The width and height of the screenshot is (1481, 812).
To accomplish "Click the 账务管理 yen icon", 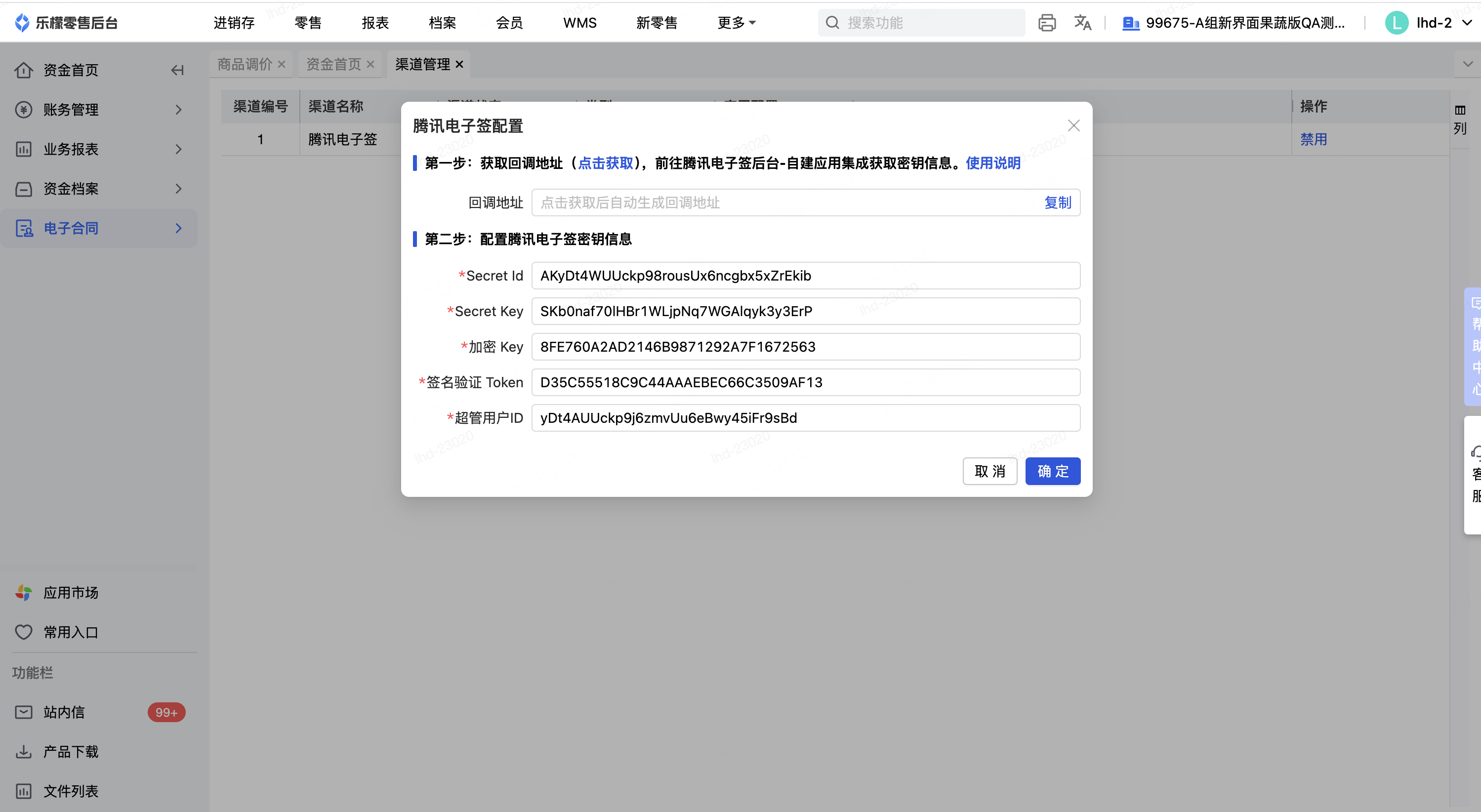I will (24, 110).
